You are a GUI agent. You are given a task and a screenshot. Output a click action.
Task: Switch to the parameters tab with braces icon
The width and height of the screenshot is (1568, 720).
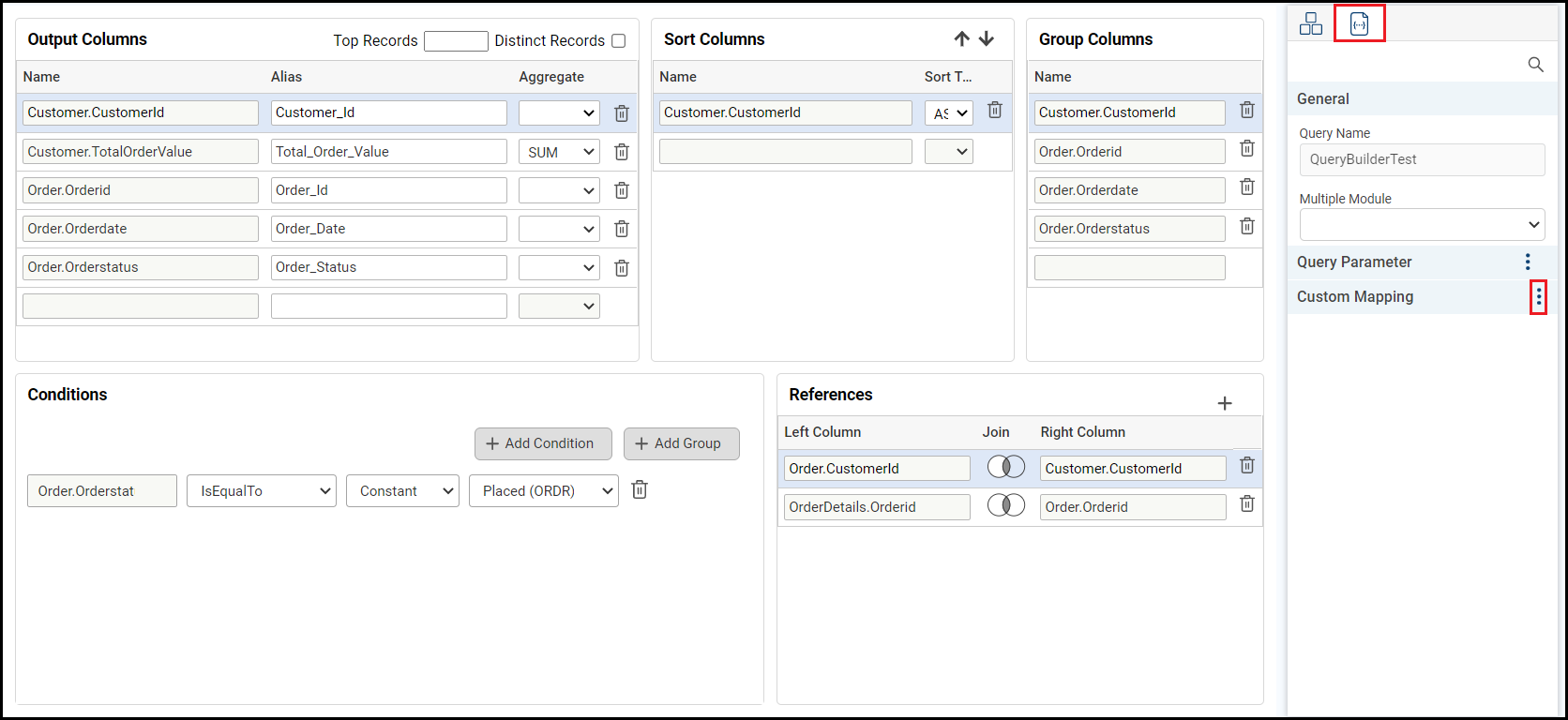(1359, 23)
